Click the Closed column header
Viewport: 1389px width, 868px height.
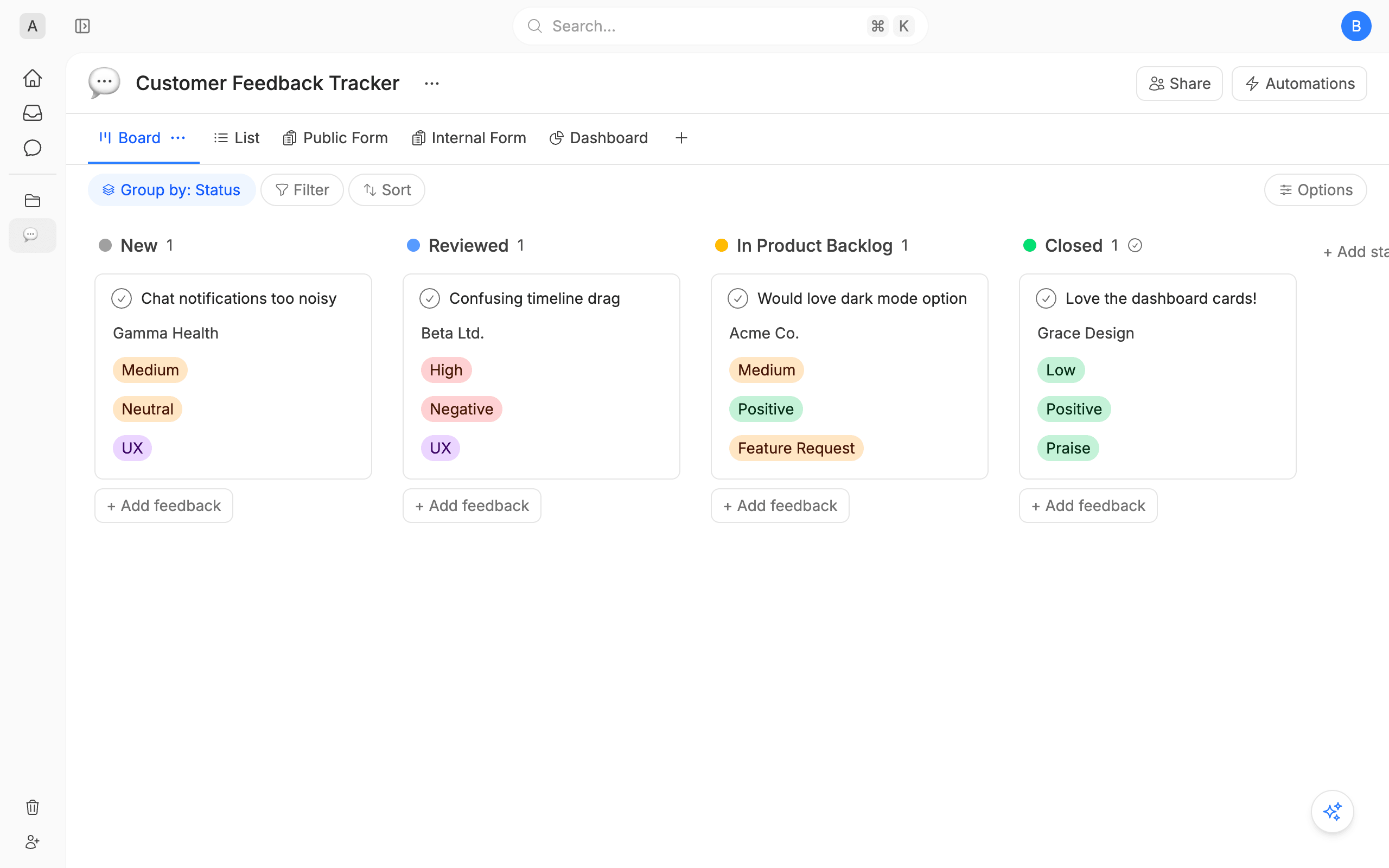coord(1073,246)
